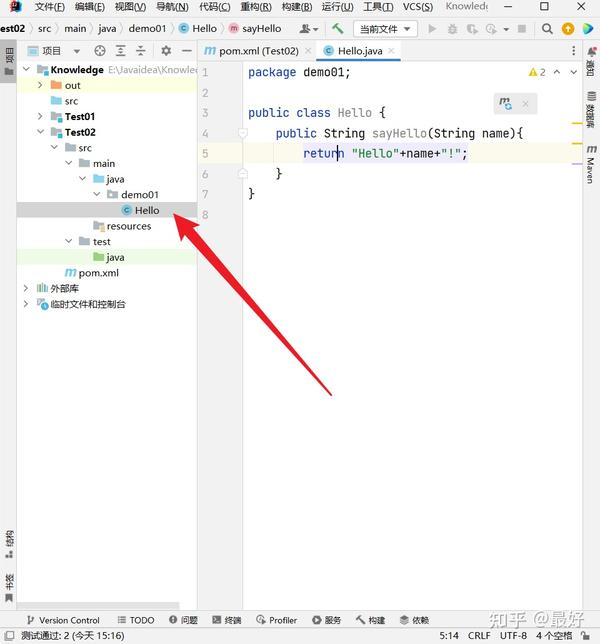Open the 编辑(E) menu
The width and height of the screenshot is (600, 644).
90,7
